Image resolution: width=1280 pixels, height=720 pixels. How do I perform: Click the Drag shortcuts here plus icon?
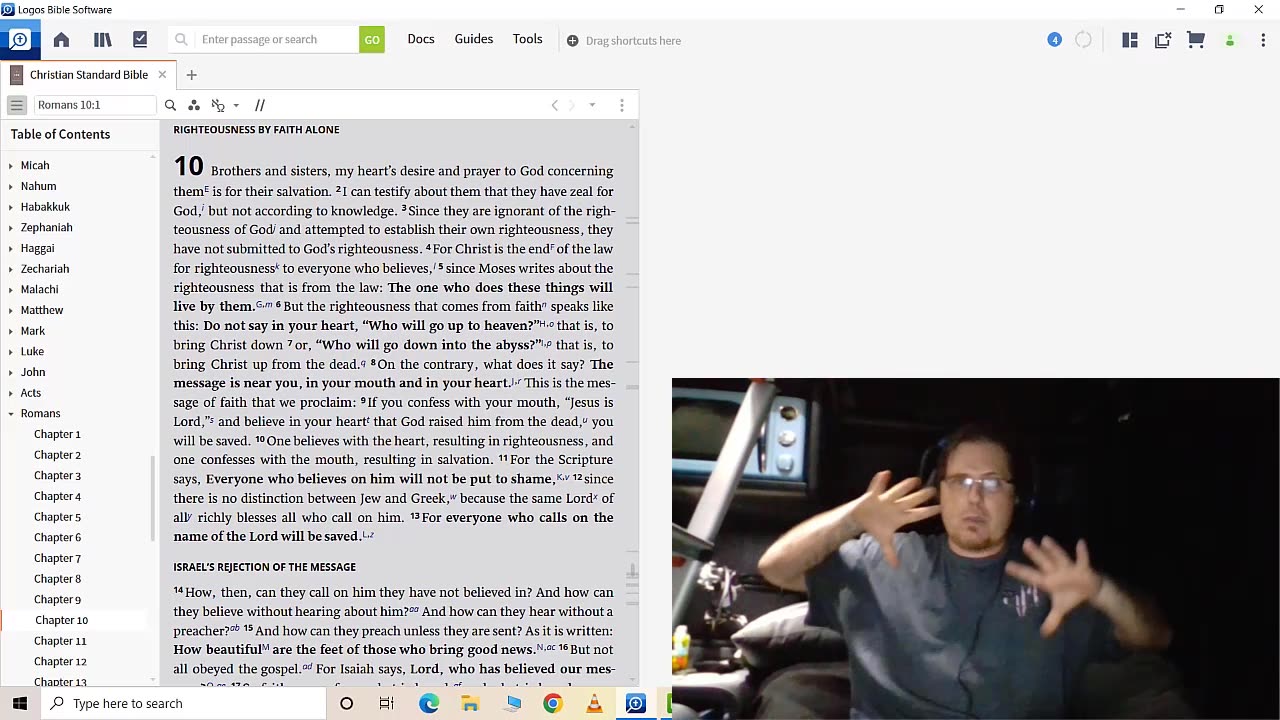point(572,41)
